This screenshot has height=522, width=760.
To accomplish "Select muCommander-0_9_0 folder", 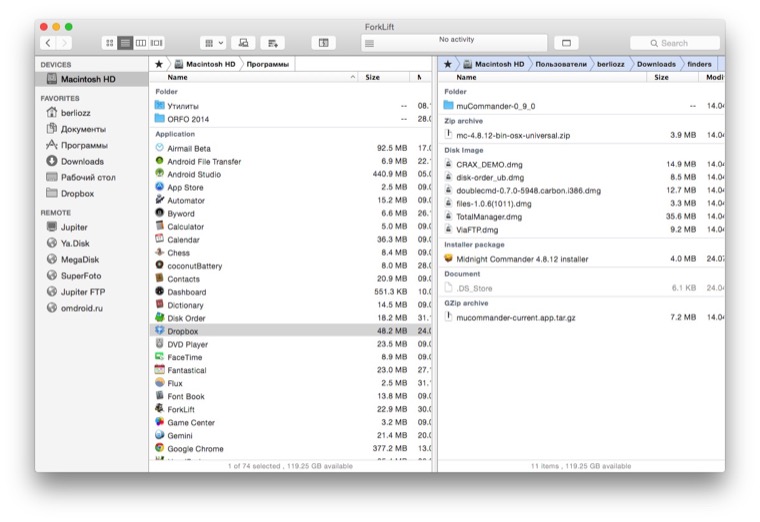I will pyautogui.click(x=582, y=106).
